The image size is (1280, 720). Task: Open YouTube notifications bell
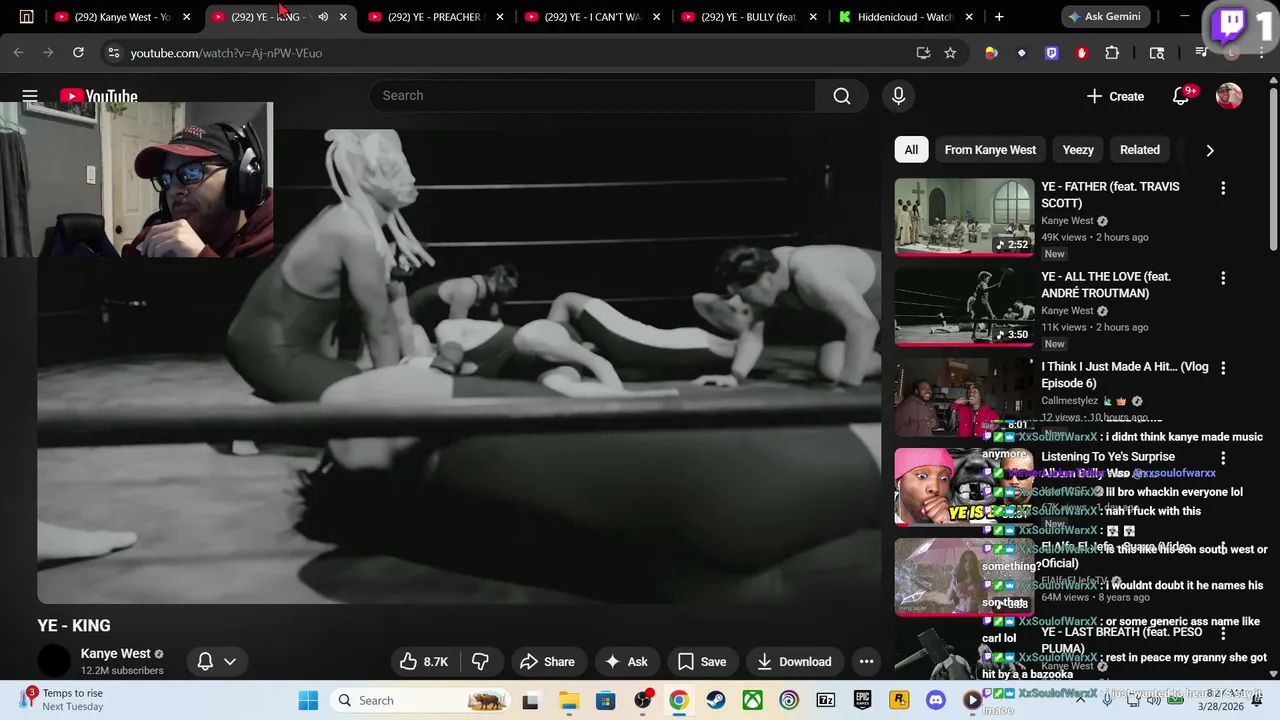[1180, 96]
